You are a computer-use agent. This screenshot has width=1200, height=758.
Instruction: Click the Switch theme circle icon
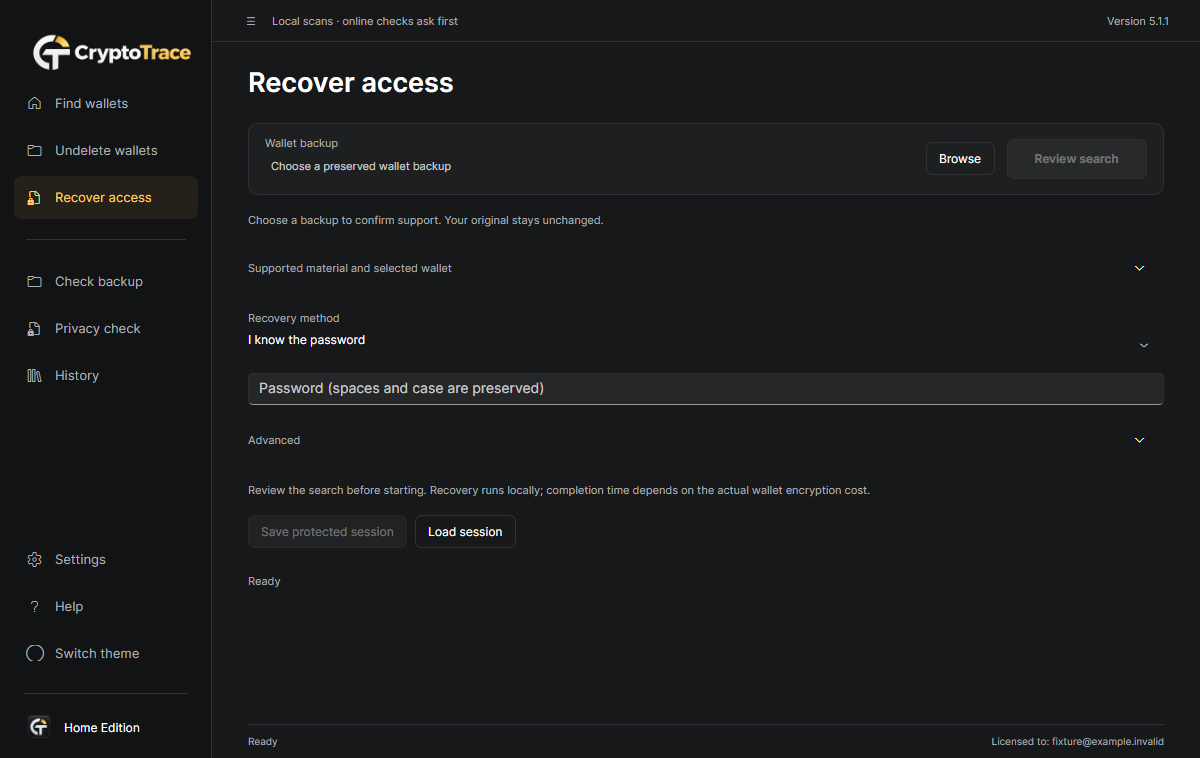35,653
